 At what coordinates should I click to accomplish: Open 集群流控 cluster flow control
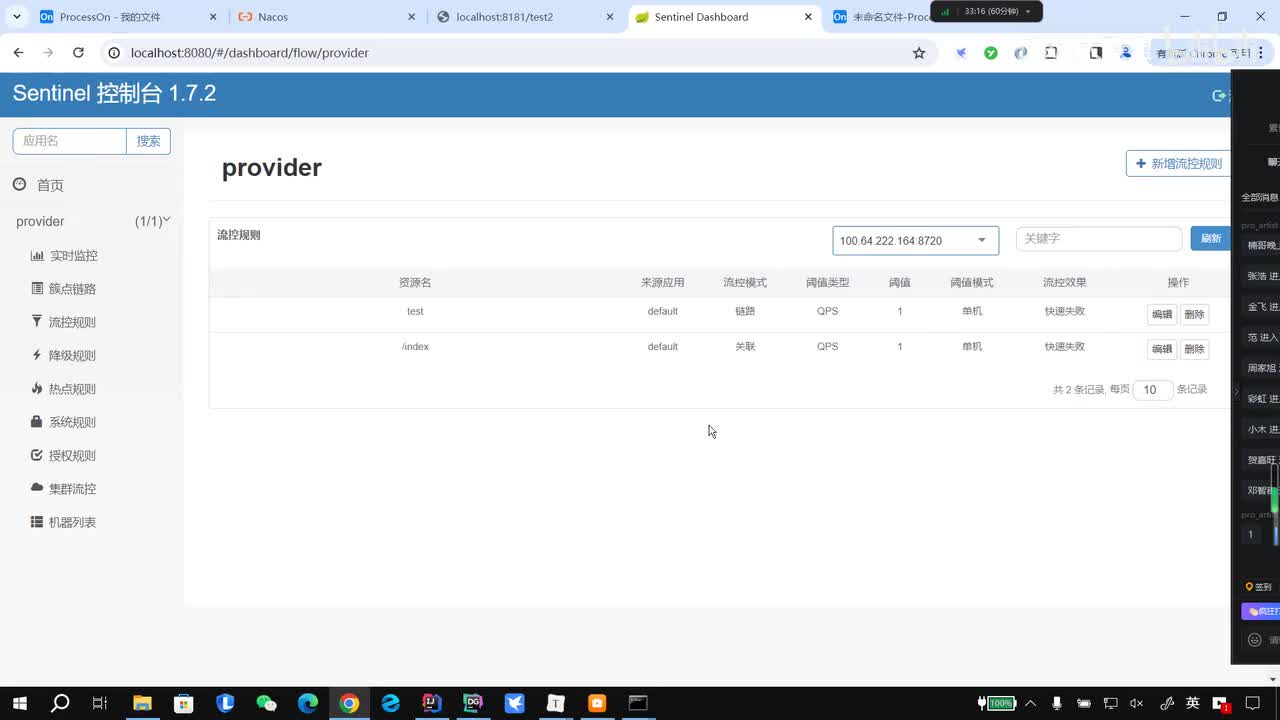(64, 489)
